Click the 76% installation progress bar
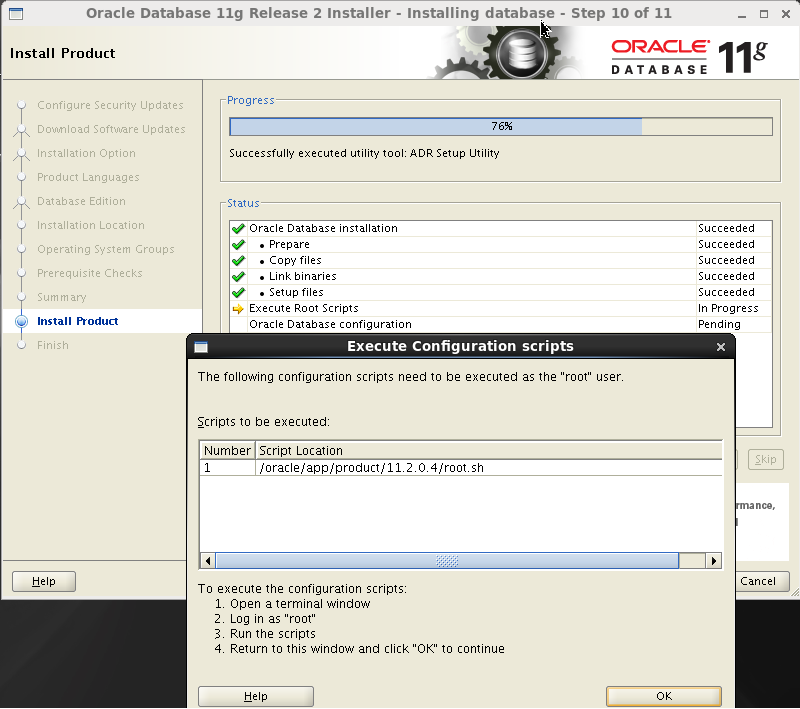800x709 pixels. [501, 126]
